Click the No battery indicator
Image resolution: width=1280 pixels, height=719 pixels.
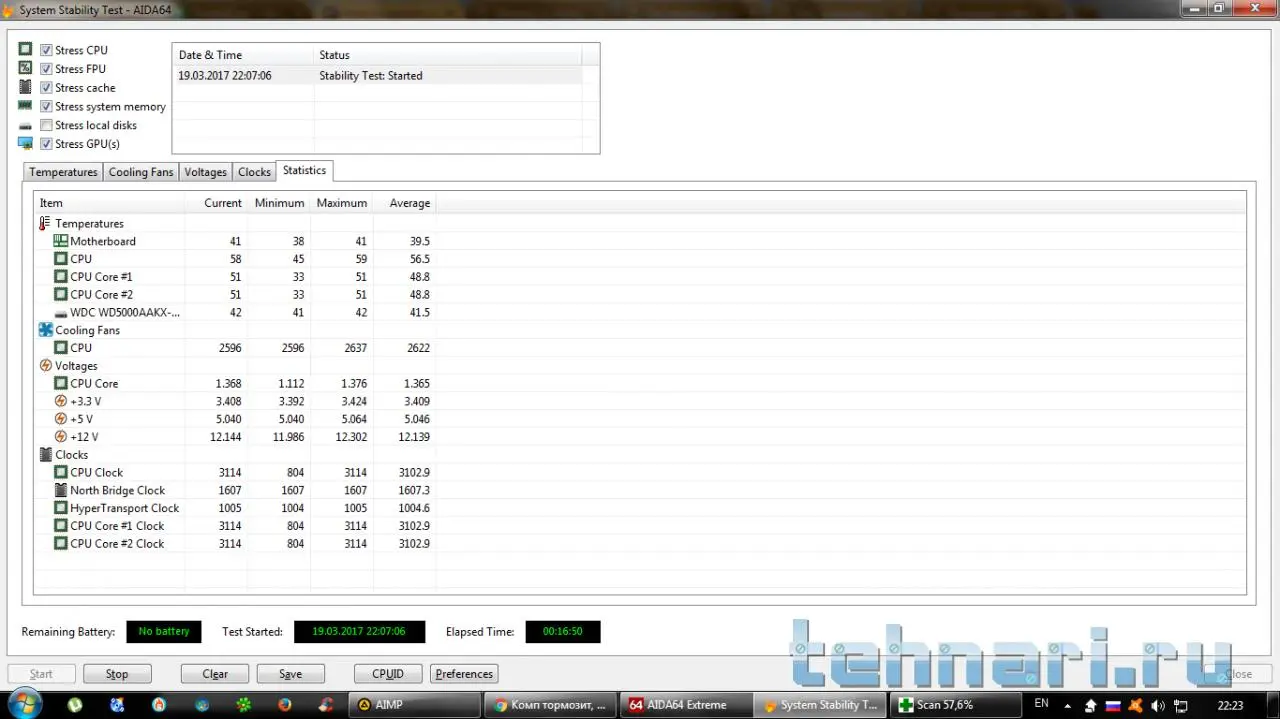click(x=164, y=632)
